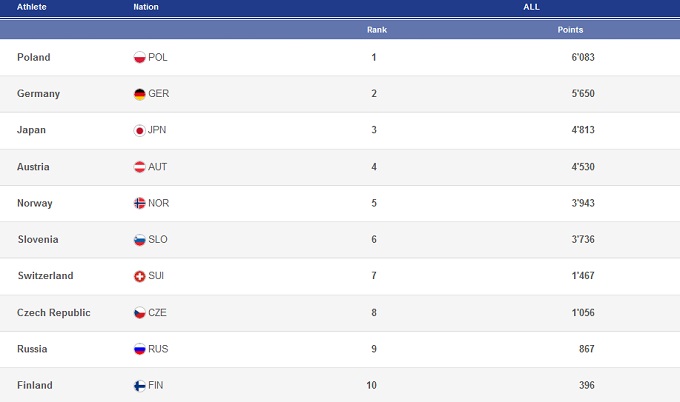Screen dimensions: 680x402
Task: Click the Finland flag icon
Action: [x=140, y=385]
